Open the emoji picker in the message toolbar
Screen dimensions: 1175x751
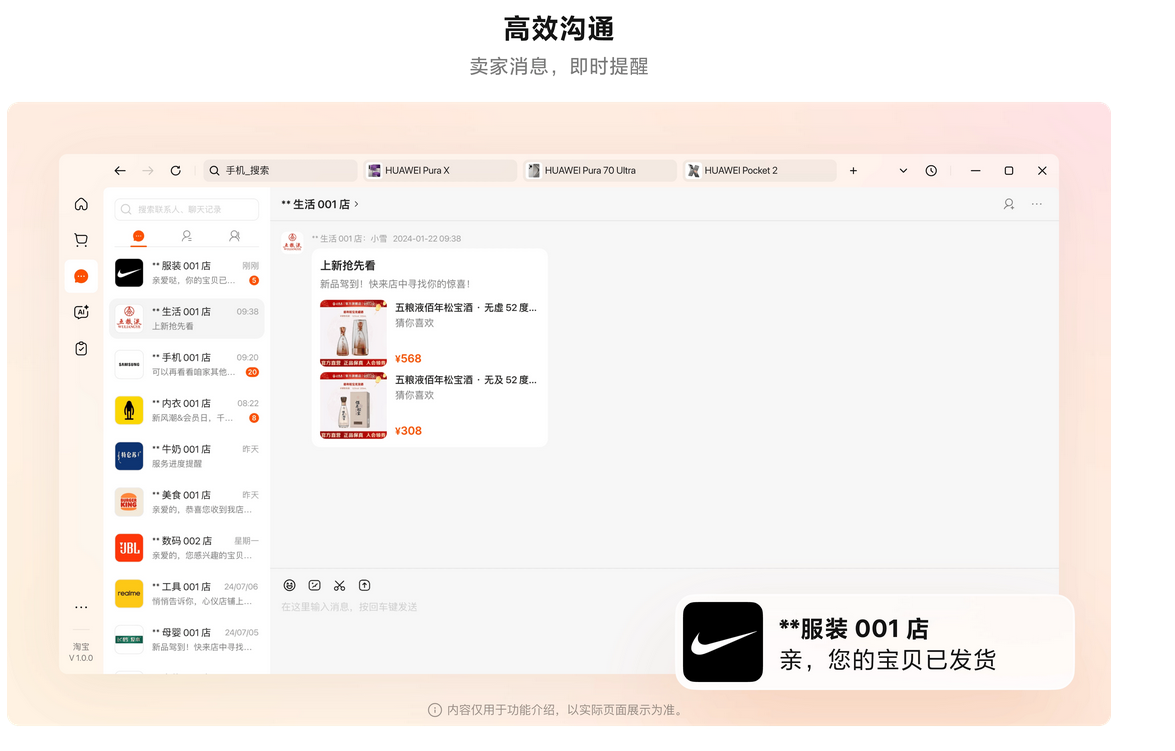click(289, 585)
